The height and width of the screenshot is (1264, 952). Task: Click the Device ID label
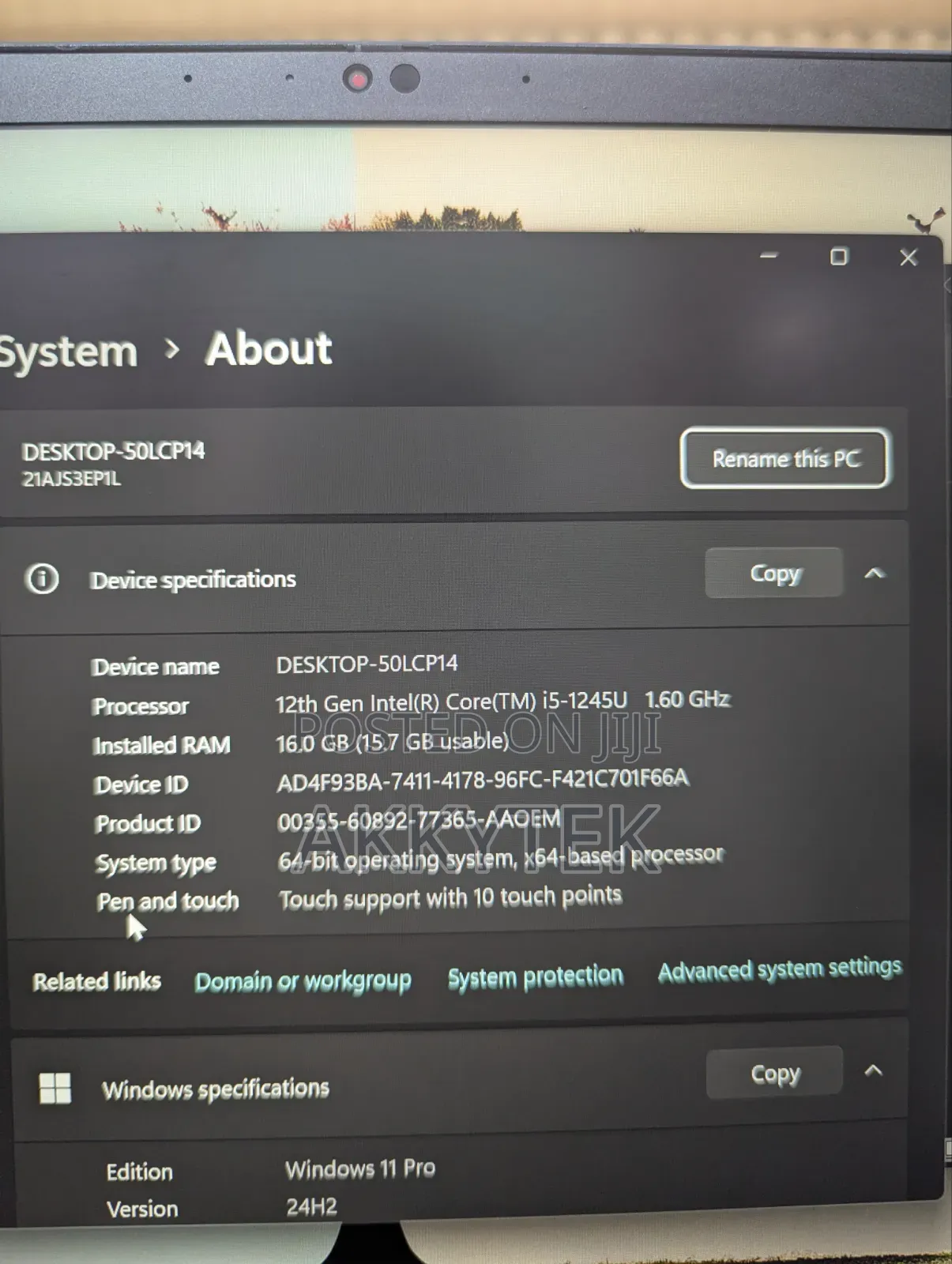[x=141, y=784]
